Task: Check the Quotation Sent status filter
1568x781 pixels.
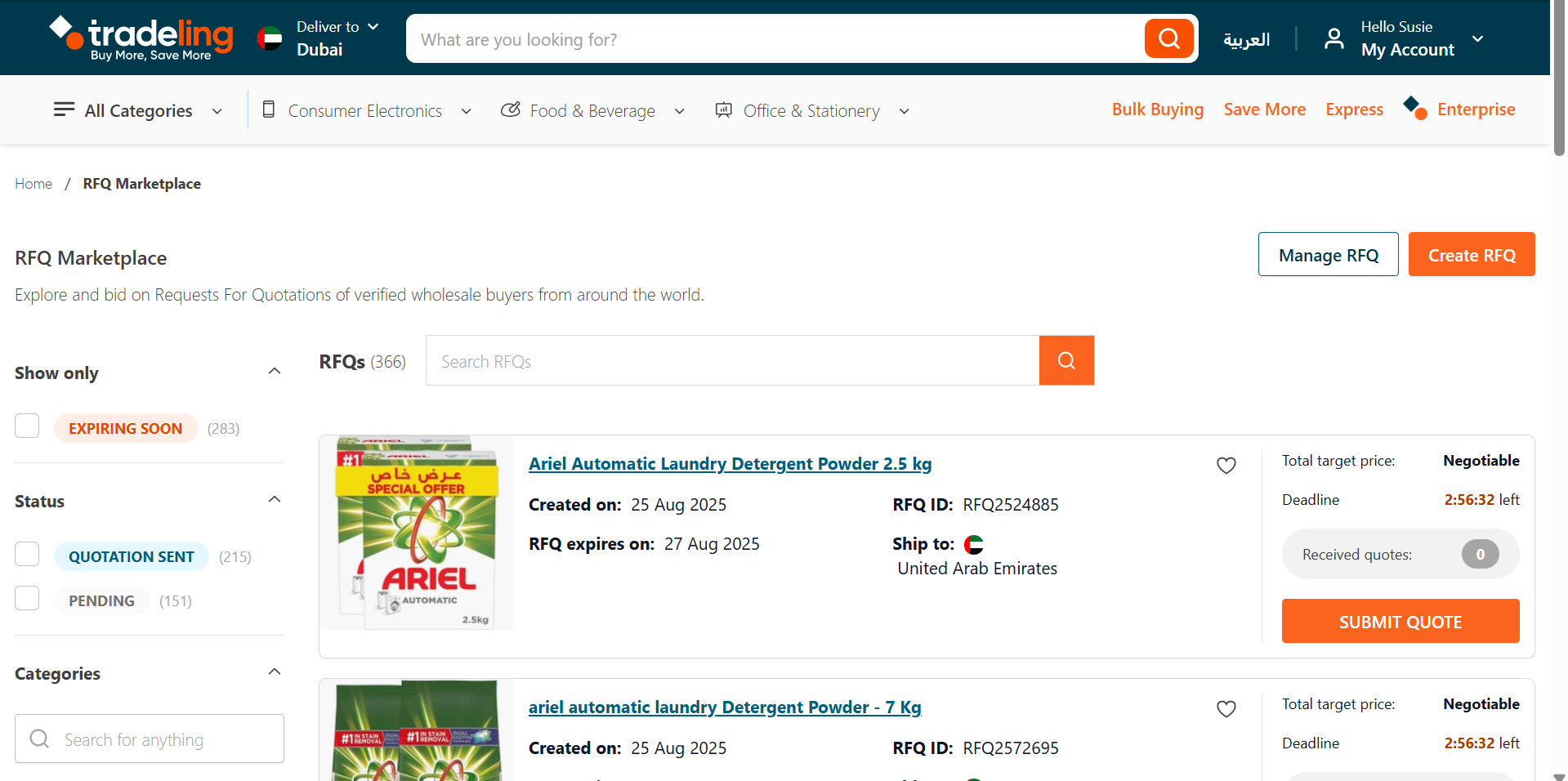Action: (27, 554)
